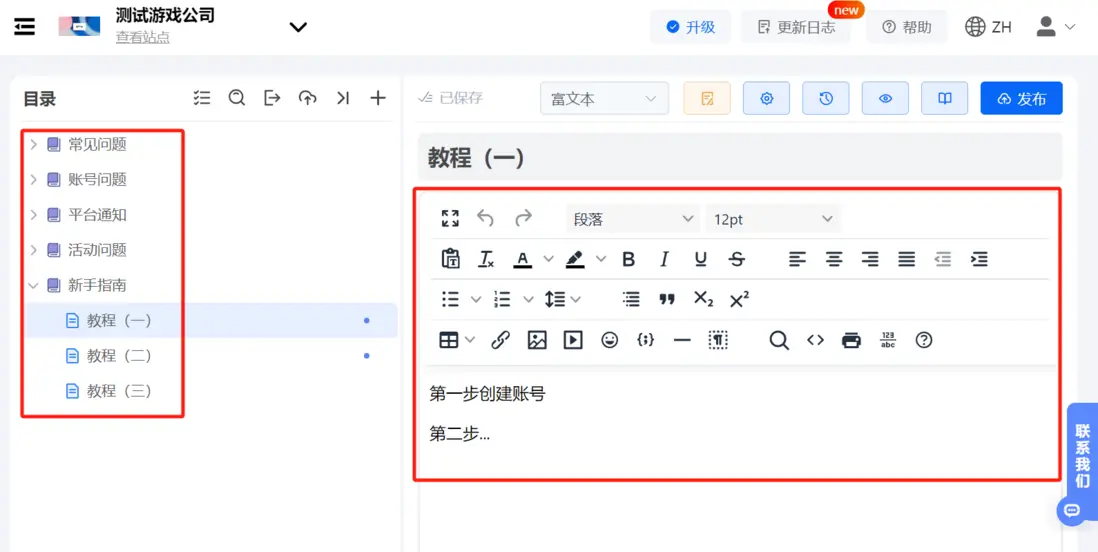Click the orange note edit icon button

(707, 99)
